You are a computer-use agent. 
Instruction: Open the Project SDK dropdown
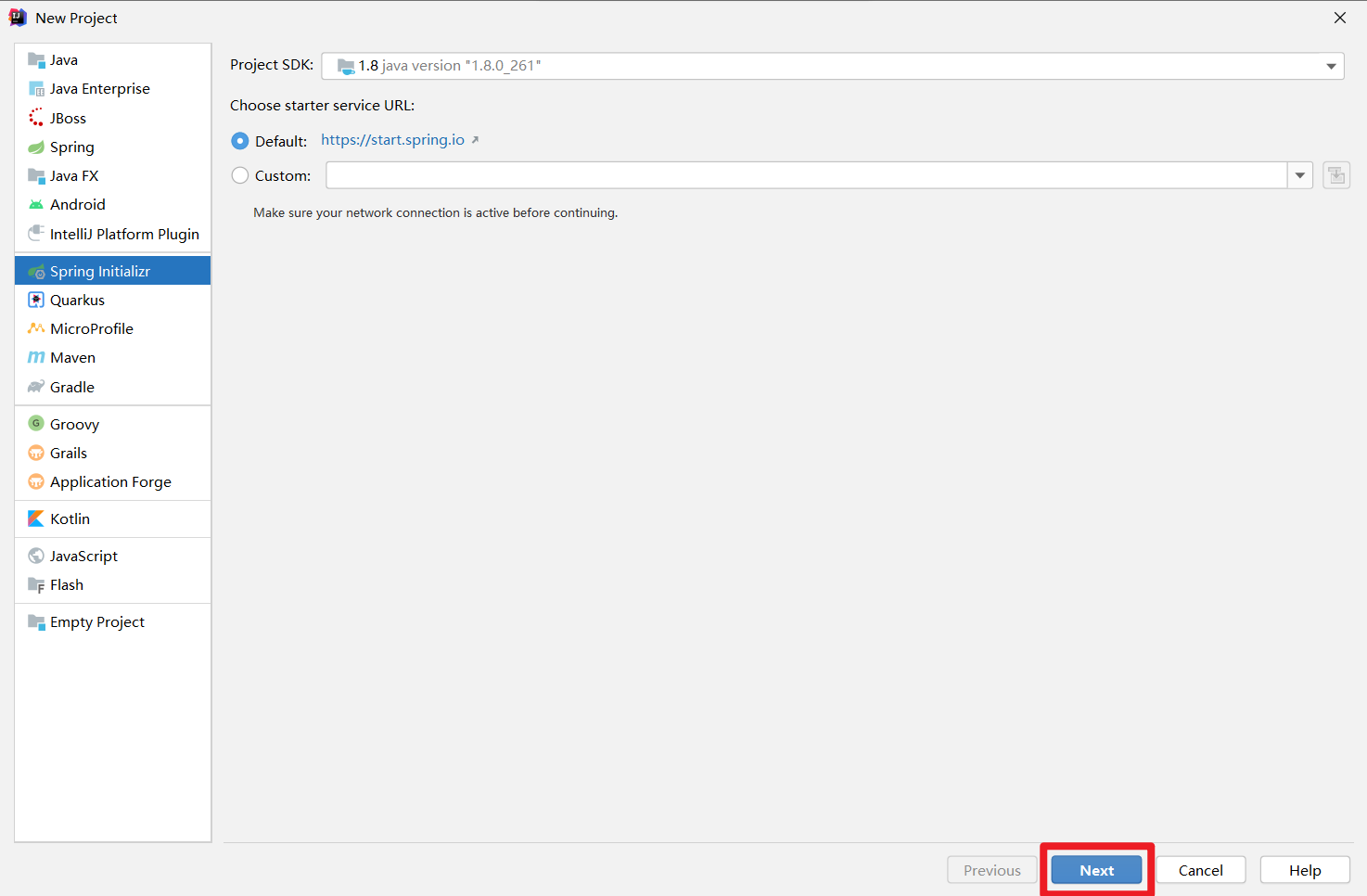[833, 66]
